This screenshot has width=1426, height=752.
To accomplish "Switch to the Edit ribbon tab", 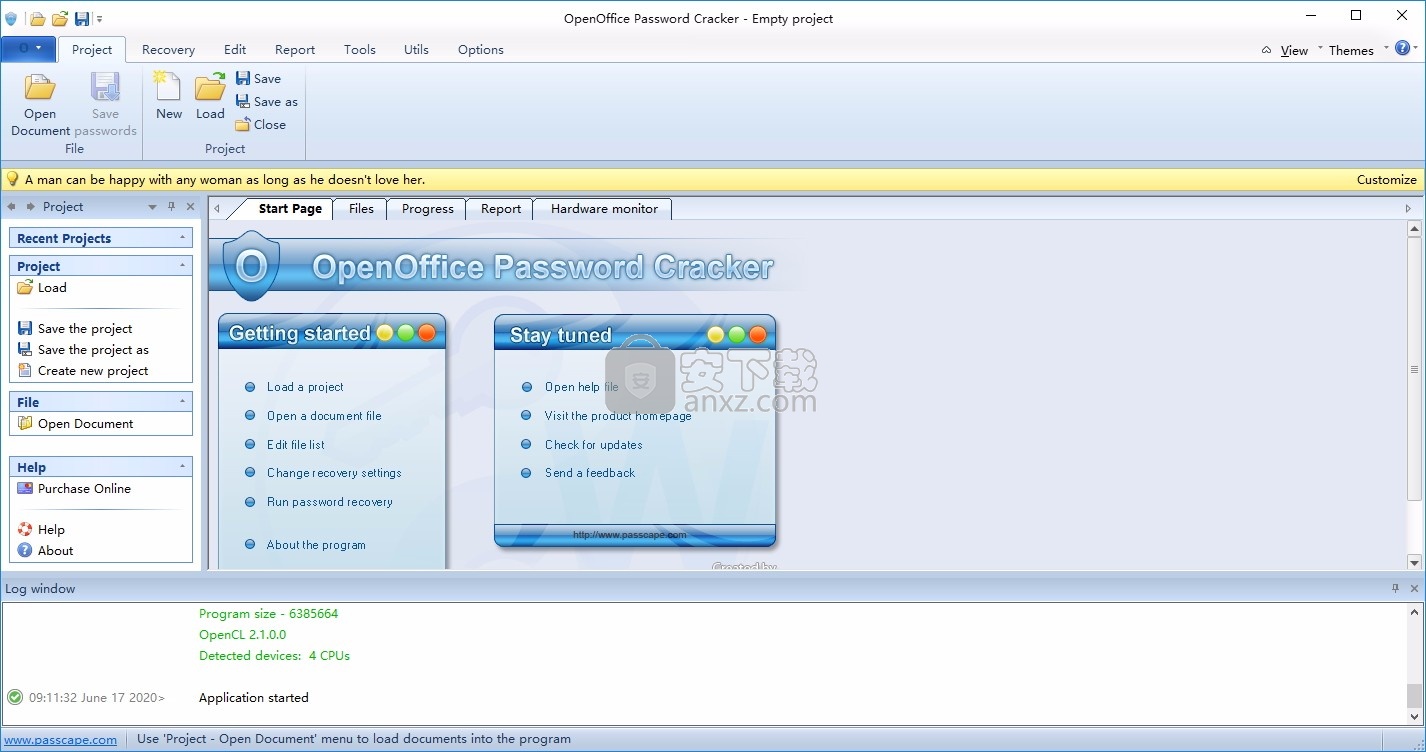I will coord(235,49).
